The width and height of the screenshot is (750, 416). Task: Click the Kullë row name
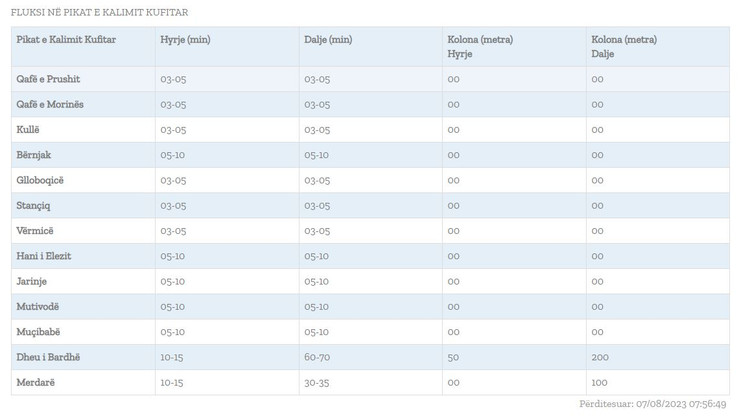click(28, 130)
